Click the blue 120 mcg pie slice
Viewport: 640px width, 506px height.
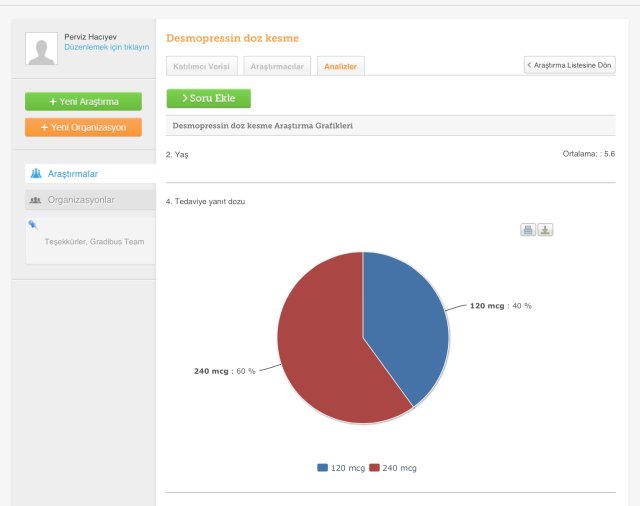coord(405,320)
